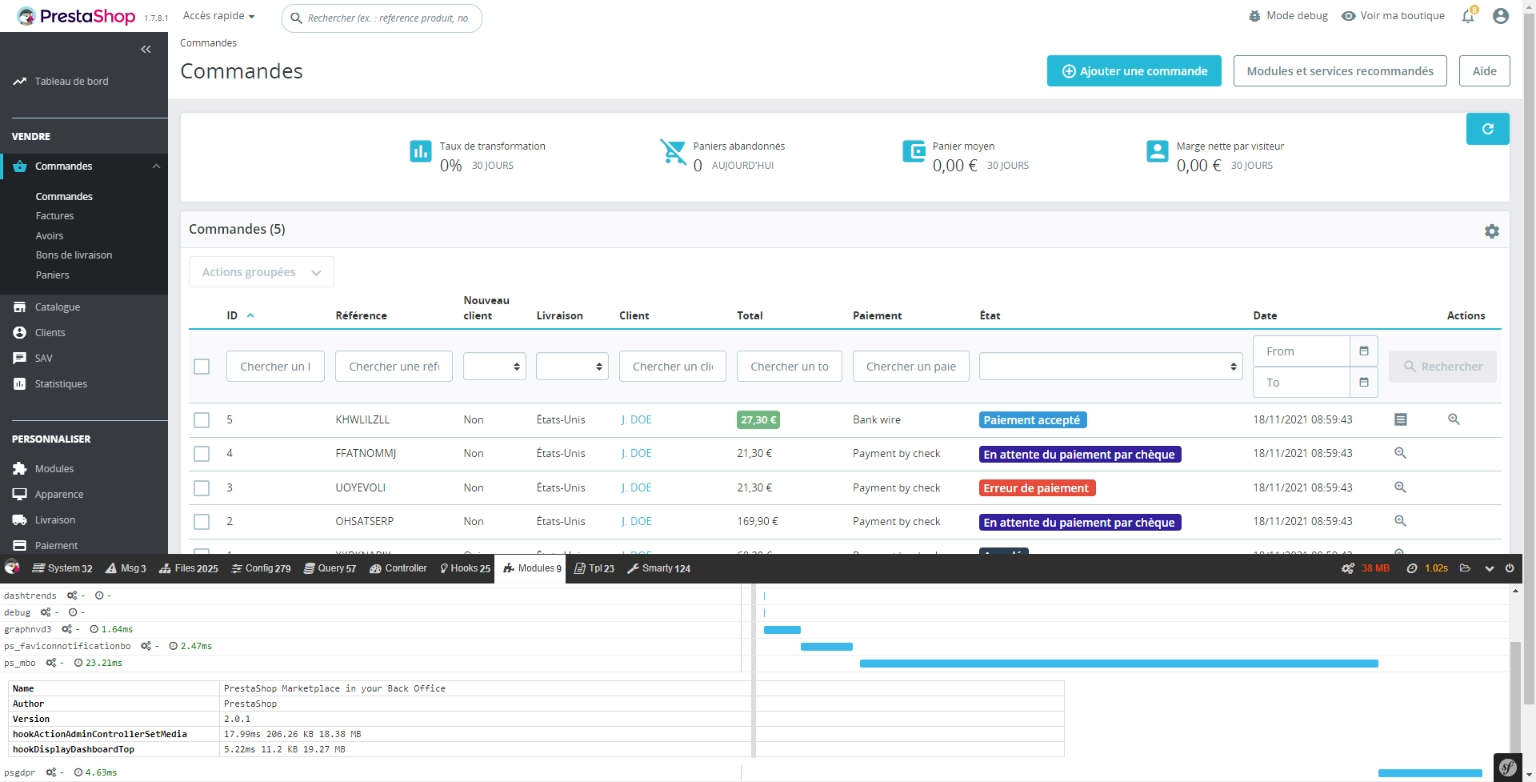Image resolution: width=1536 pixels, height=782 pixels.
Task: Click the refresh KPI button icon
Action: click(x=1487, y=129)
